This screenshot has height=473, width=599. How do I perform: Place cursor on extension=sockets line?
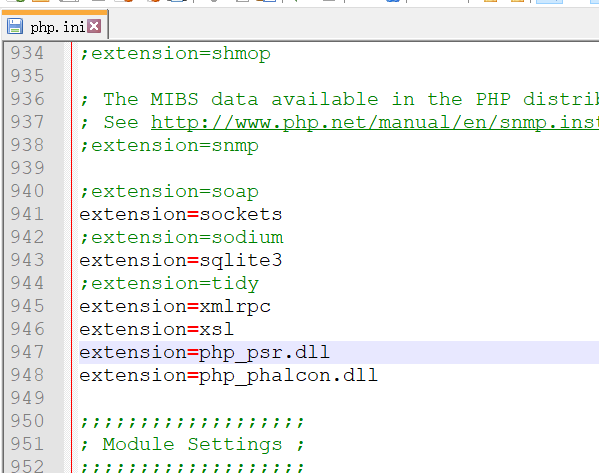click(181, 214)
